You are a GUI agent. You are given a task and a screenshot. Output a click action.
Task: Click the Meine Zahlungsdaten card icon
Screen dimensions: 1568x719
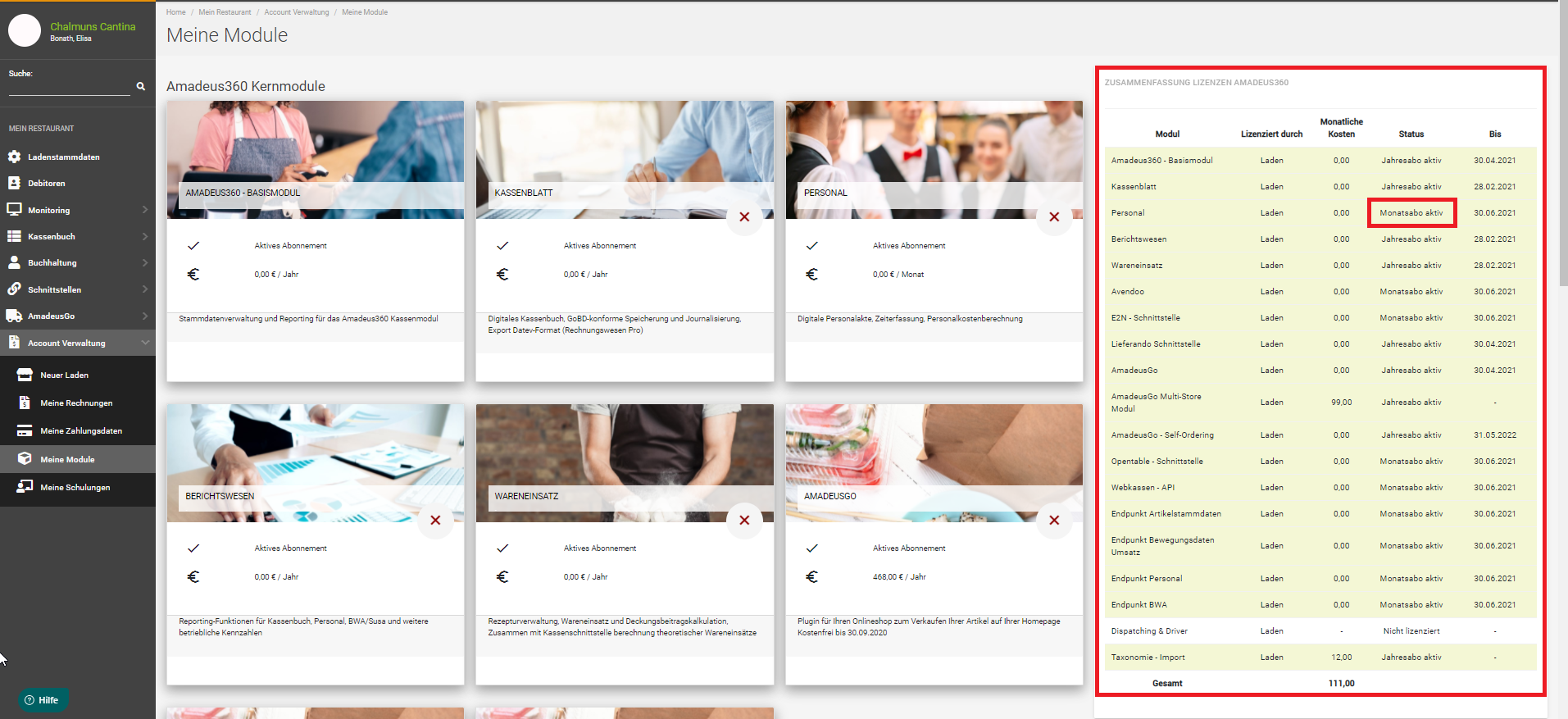point(25,430)
